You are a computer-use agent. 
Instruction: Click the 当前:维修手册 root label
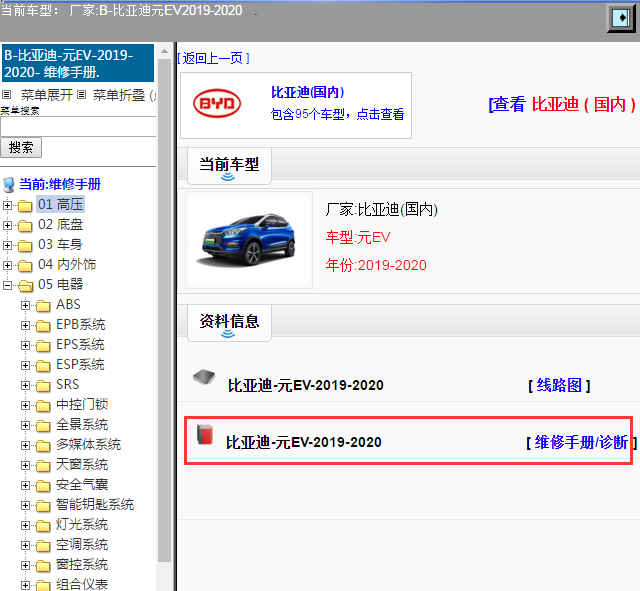click(60, 184)
